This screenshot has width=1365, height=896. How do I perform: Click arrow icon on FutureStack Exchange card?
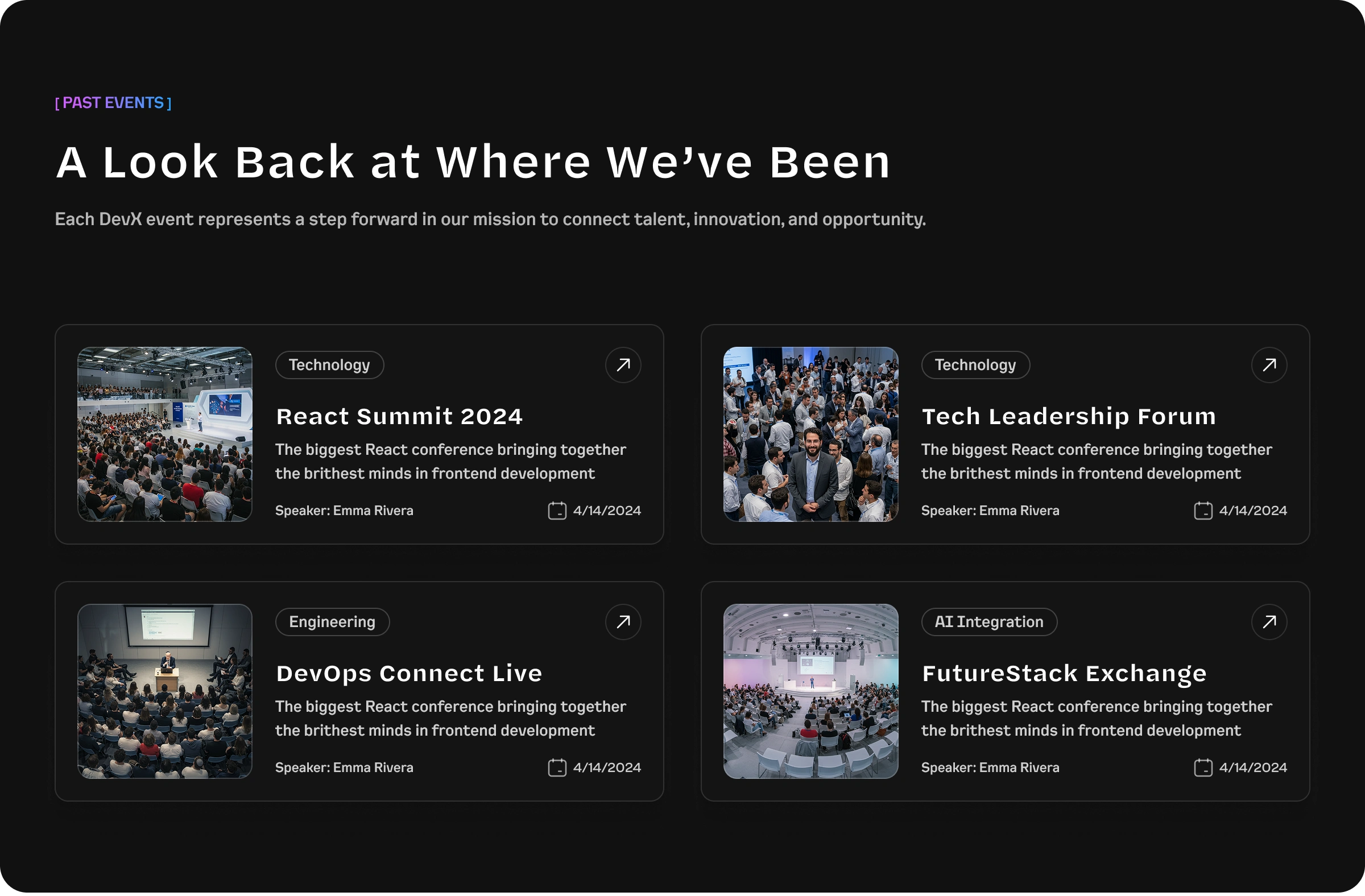click(x=1269, y=622)
